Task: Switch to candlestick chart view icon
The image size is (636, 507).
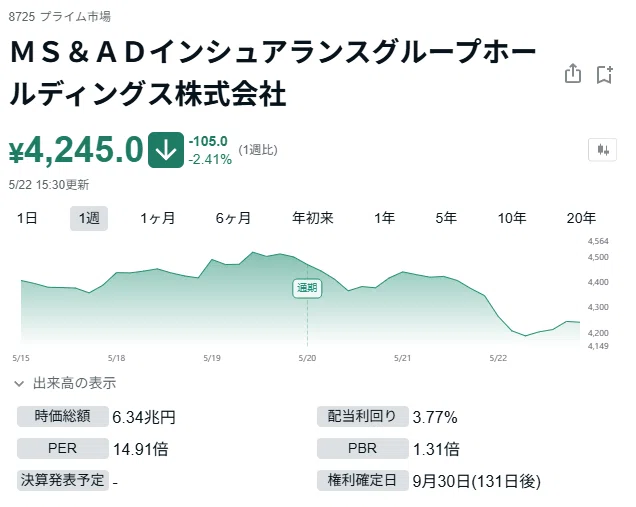Action: pyautogui.click(x=602, y=150)
